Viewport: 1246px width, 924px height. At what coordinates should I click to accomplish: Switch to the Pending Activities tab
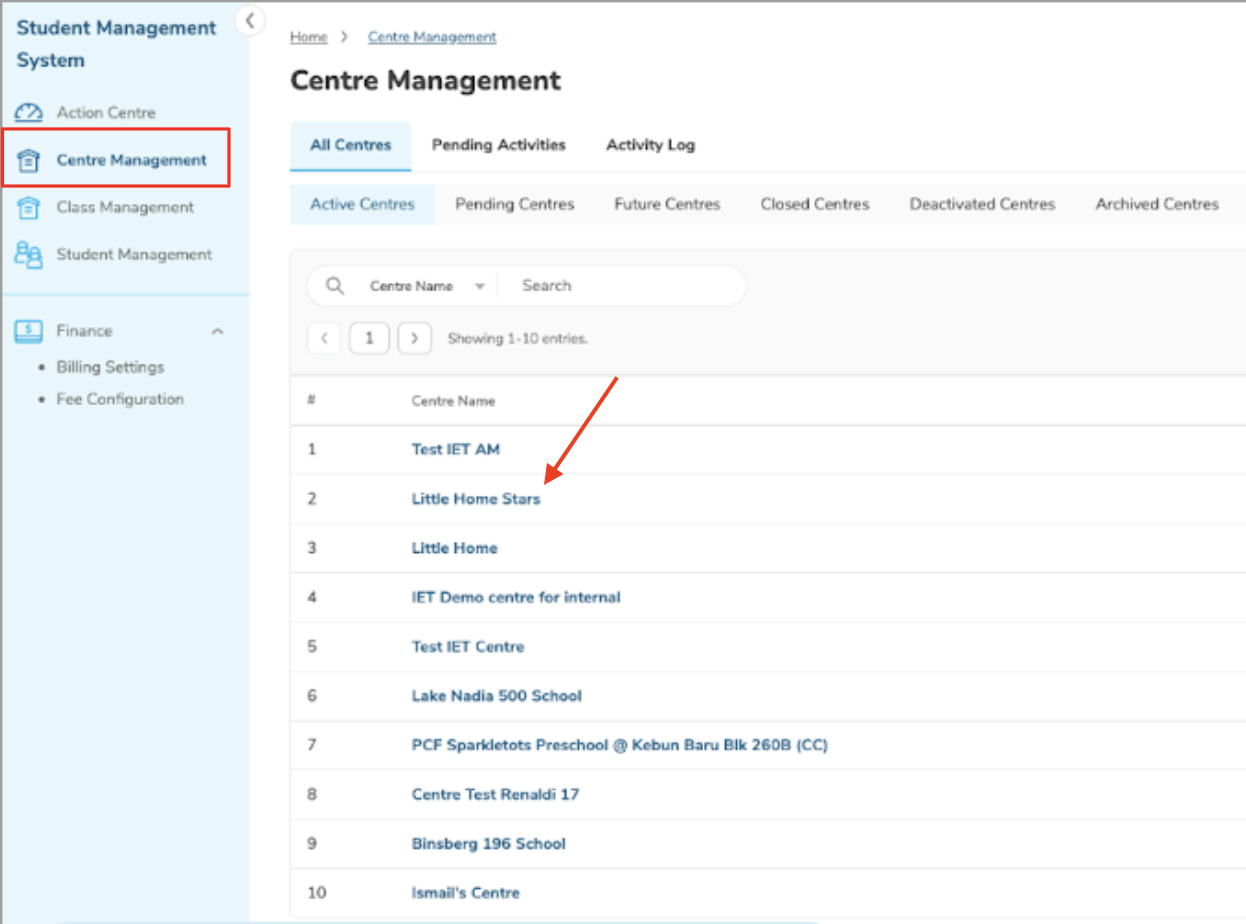tap(498, 145)
